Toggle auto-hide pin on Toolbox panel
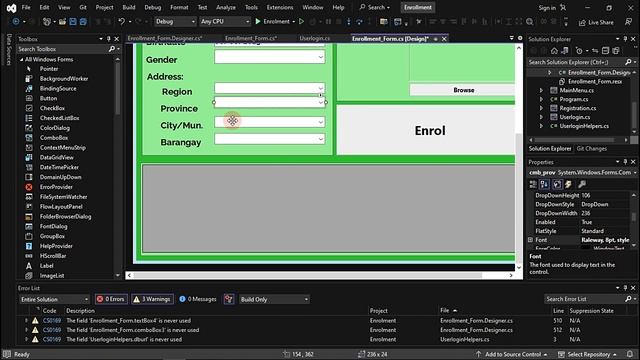This screenshot has width=640, height=360. click(x=109, y=39)
